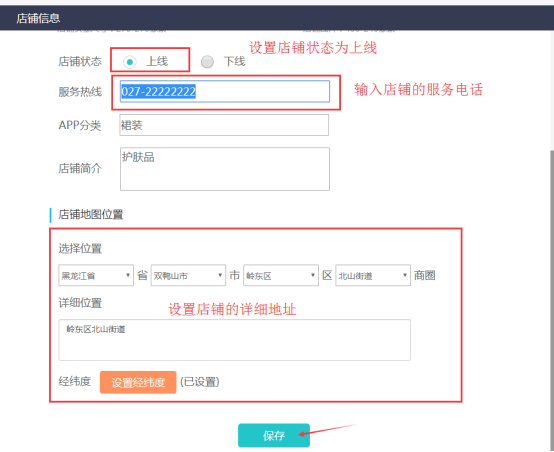Click the 店铺信息 header title
The height and width of the screenshot is (452, 554).
[x=38, y=18]
